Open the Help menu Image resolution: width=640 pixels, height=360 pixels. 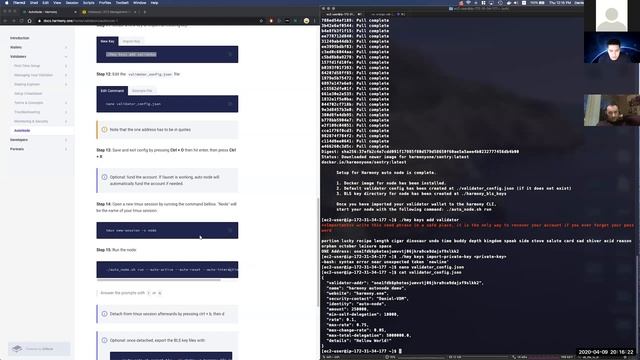[x=154, y=2]
